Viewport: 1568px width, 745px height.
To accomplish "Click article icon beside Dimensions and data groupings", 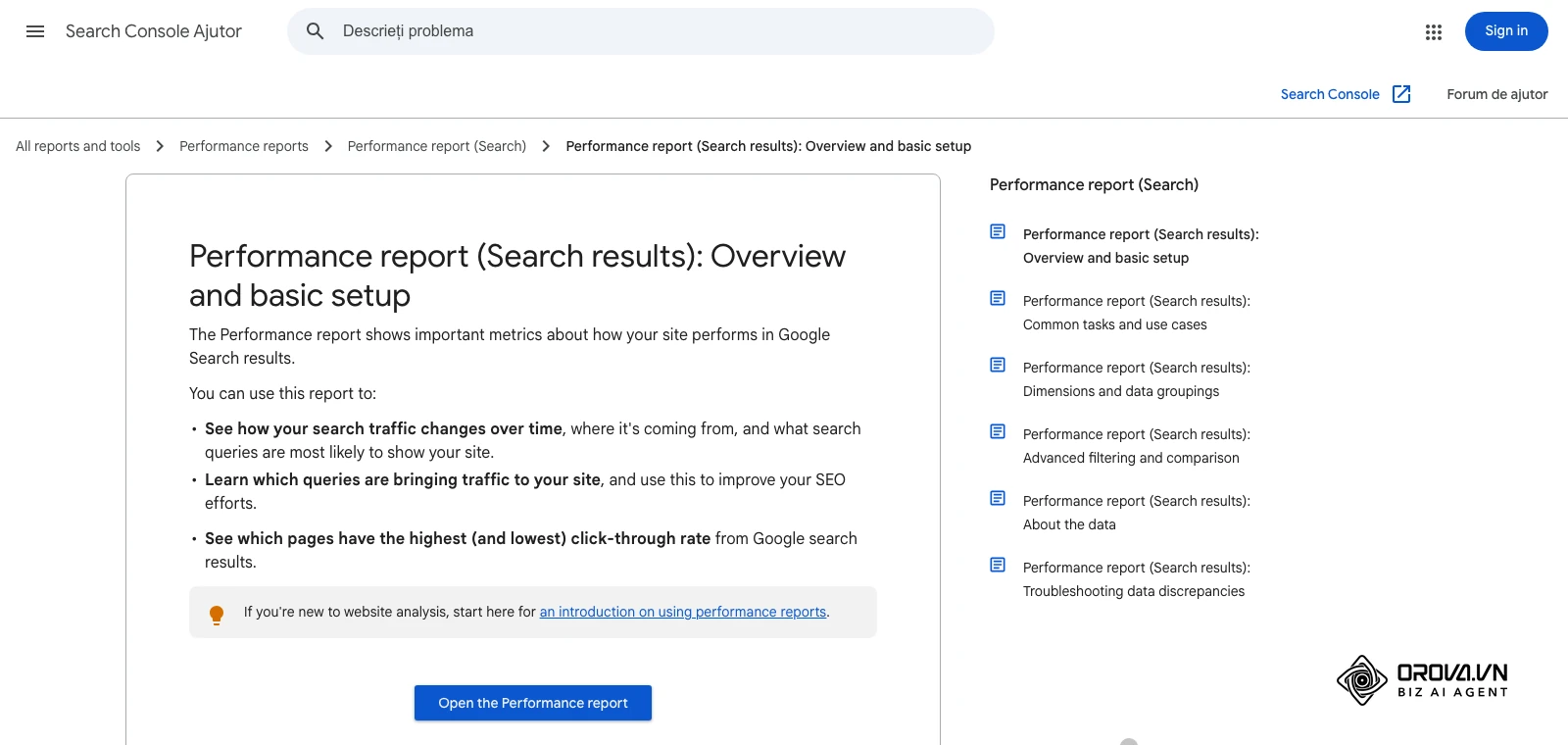I will point(998,365).
